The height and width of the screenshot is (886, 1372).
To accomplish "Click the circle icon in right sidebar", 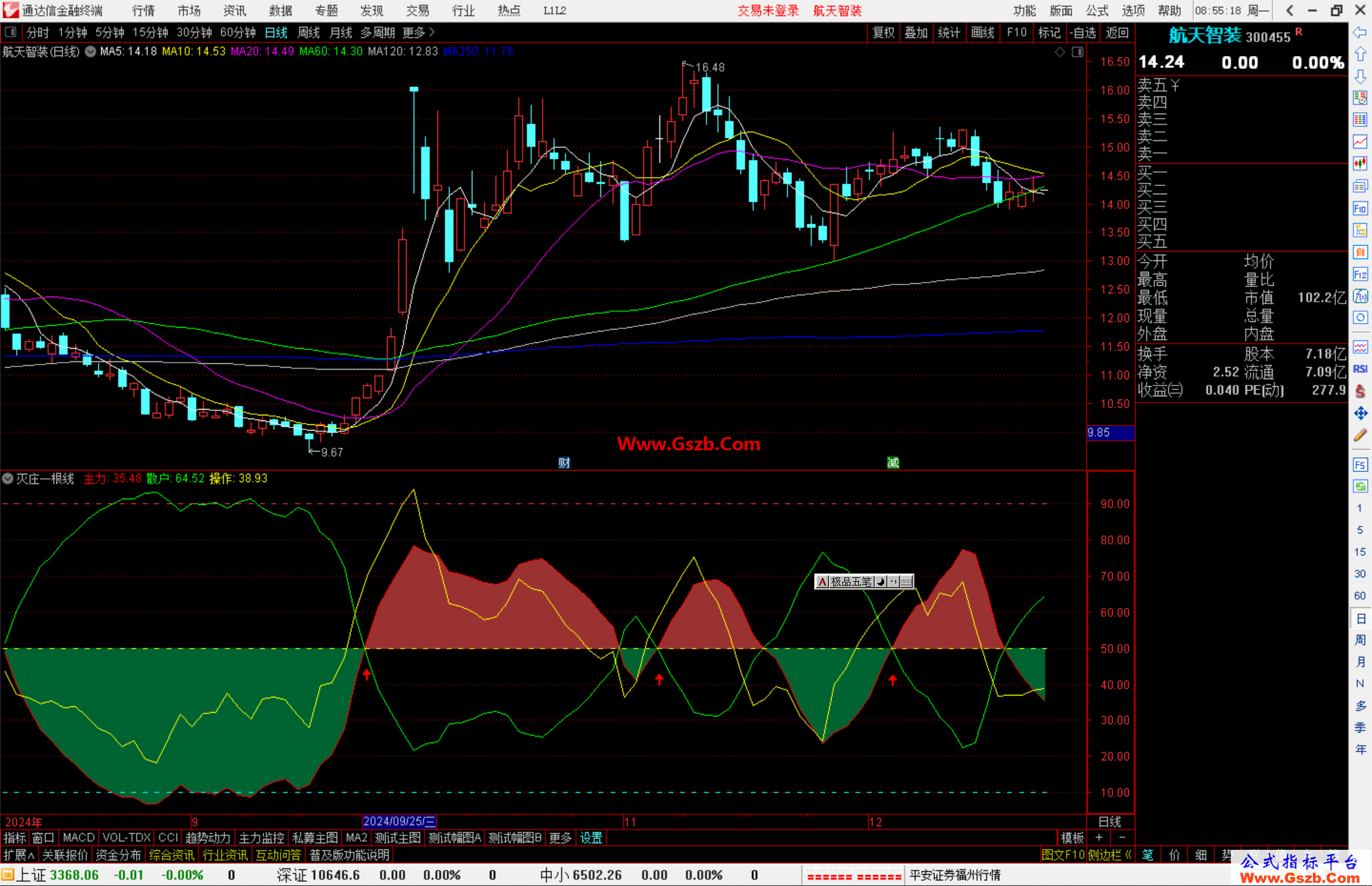I will tap(1360, 318).
